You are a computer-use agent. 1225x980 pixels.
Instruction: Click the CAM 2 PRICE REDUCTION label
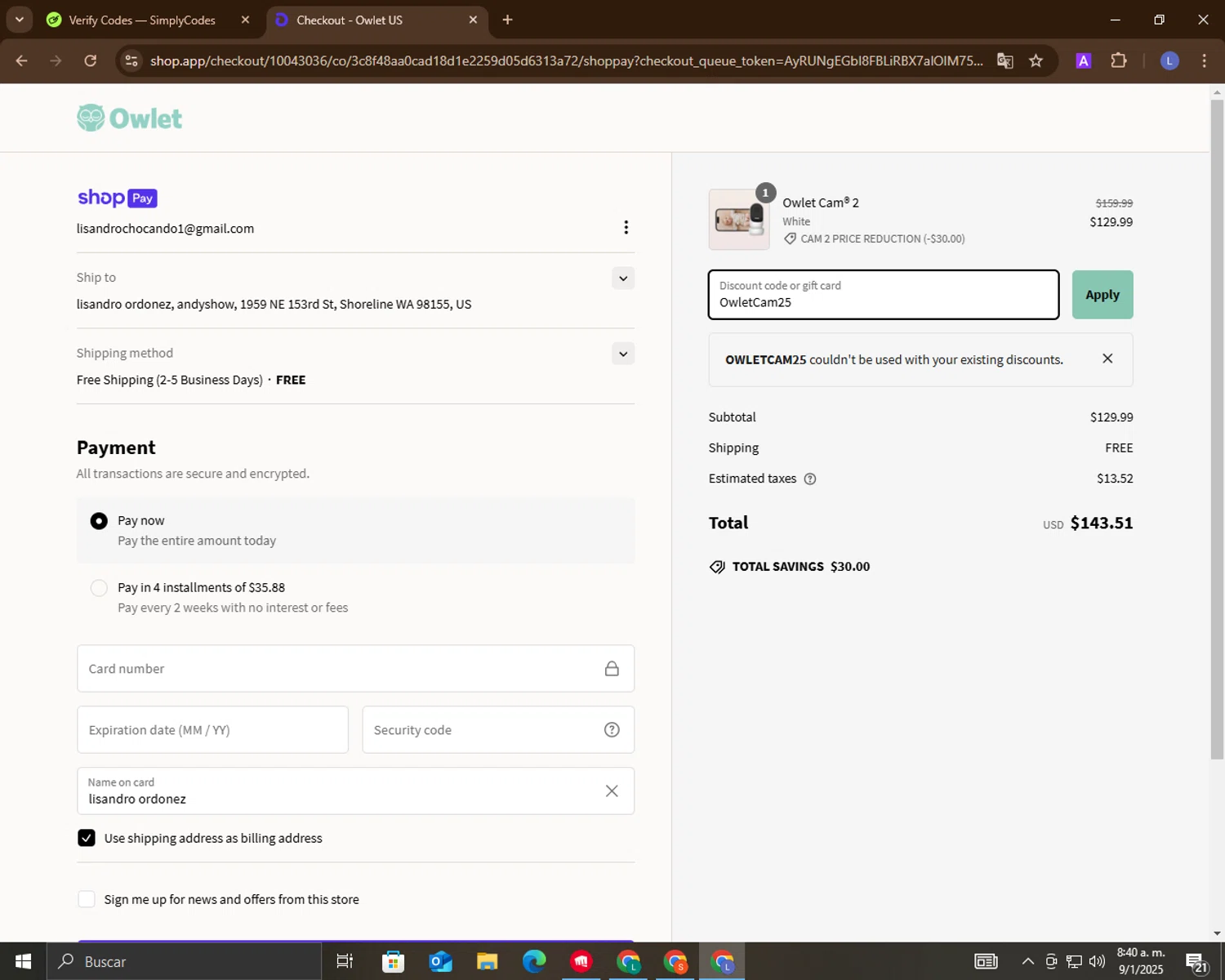point(883,238)
